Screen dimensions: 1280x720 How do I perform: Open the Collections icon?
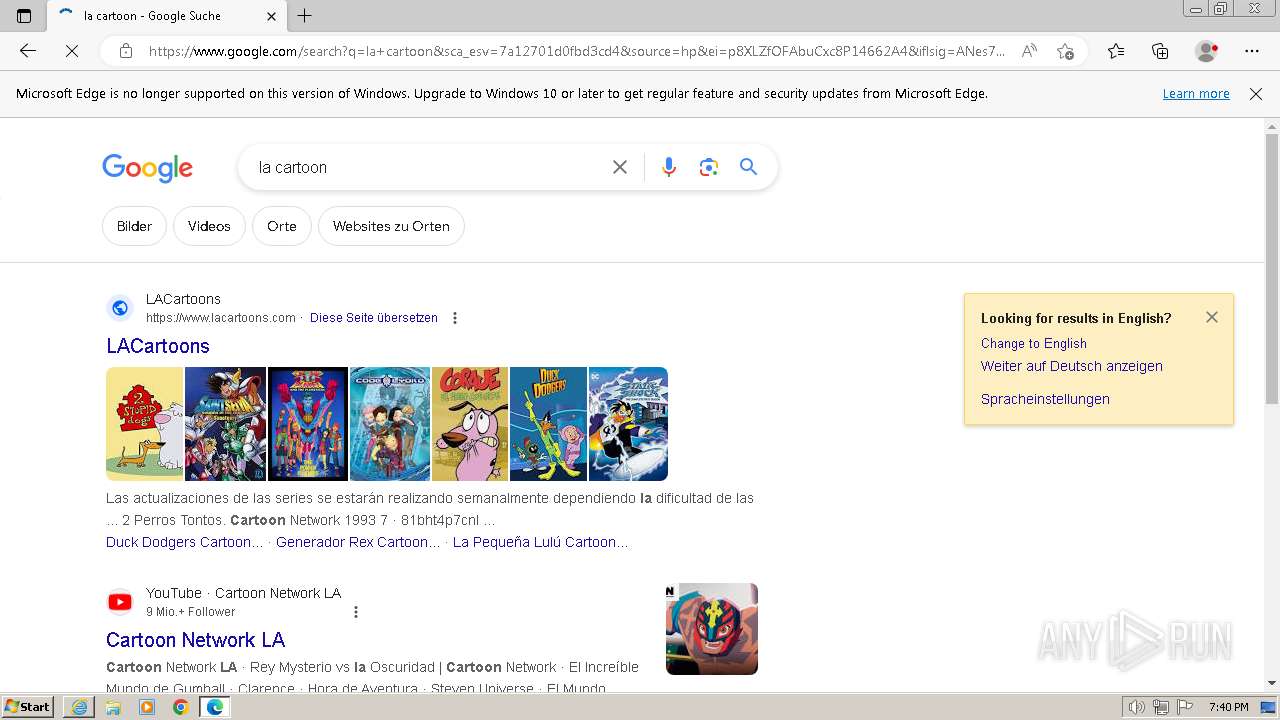pyautogui.click(x=1160, y=51)
